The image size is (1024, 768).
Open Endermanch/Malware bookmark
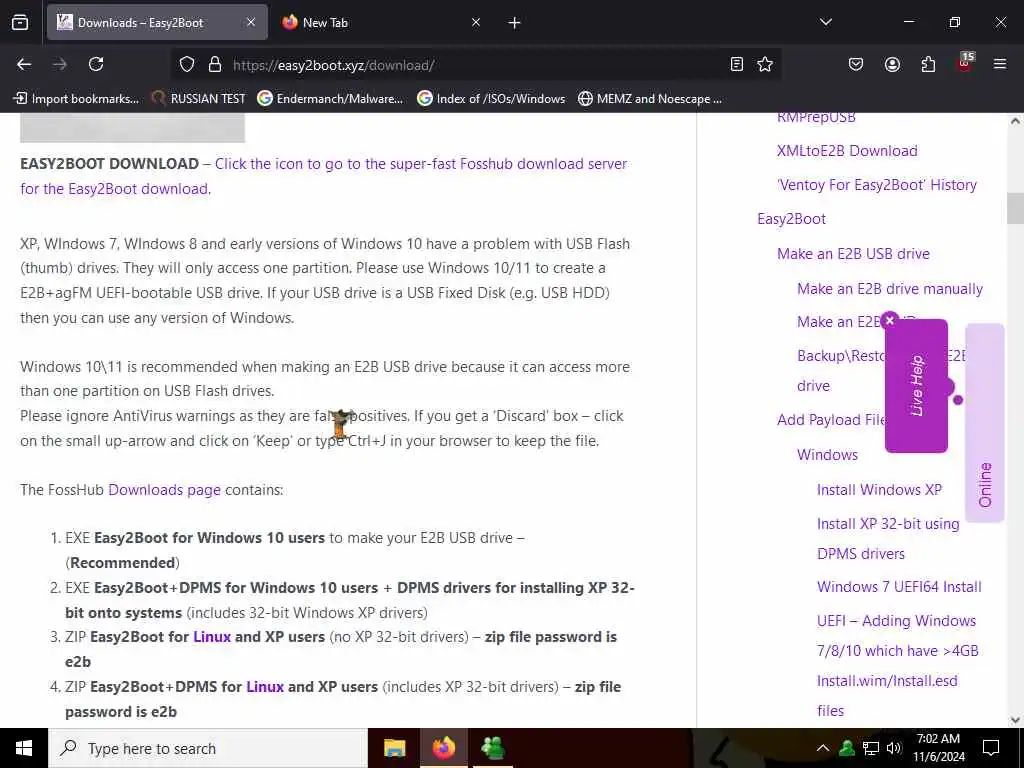(330, 99)
